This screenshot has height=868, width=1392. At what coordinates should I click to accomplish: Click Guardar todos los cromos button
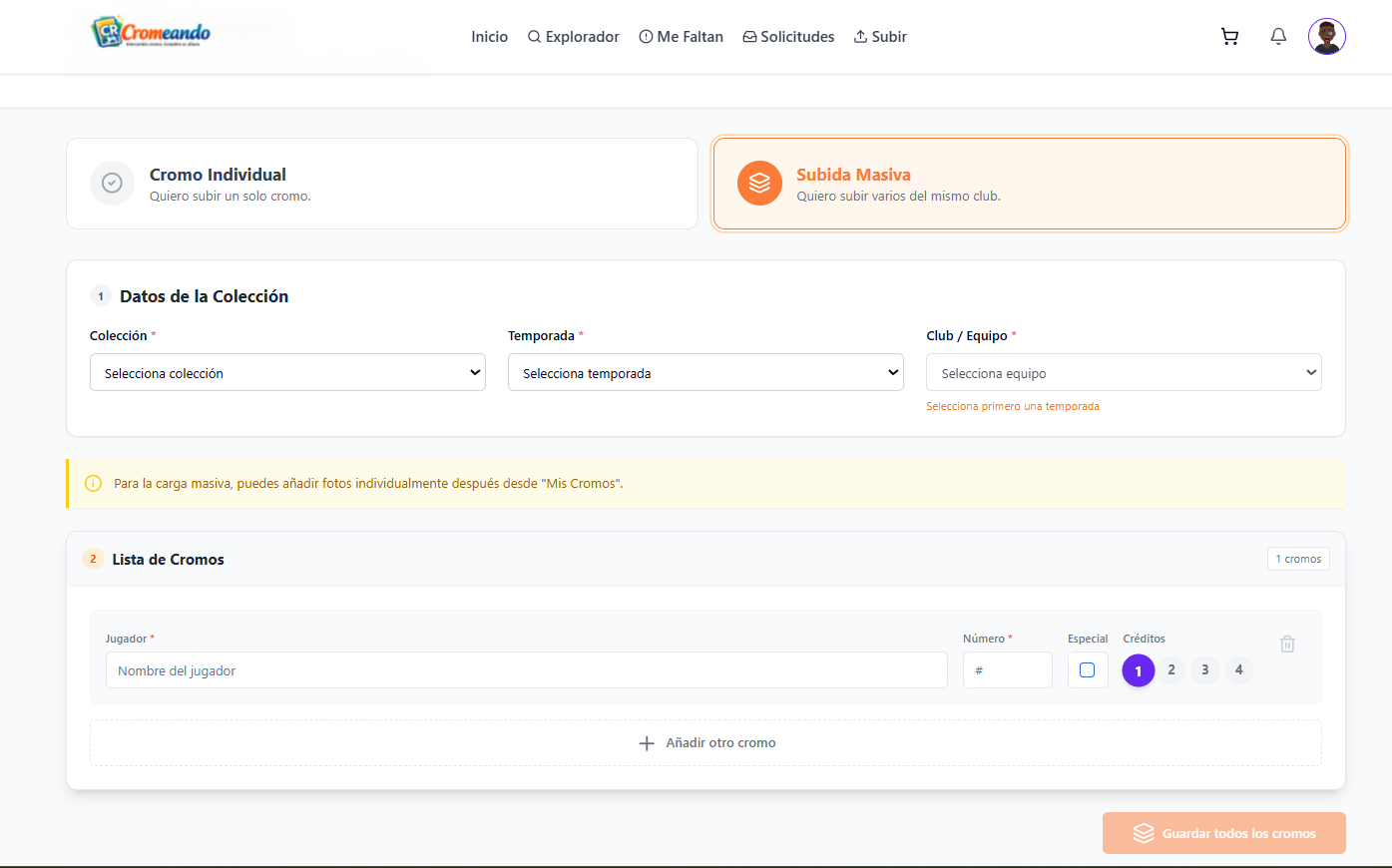[1223, 833]
